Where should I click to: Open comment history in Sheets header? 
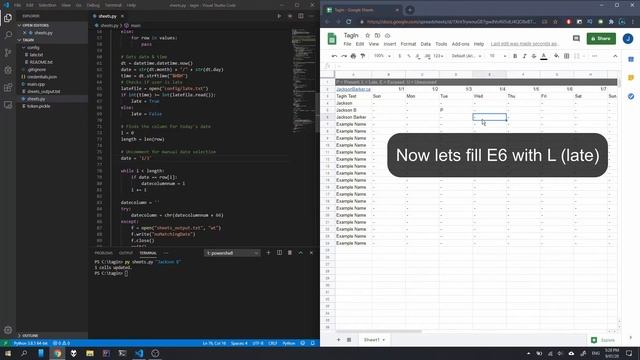point(576,38)
